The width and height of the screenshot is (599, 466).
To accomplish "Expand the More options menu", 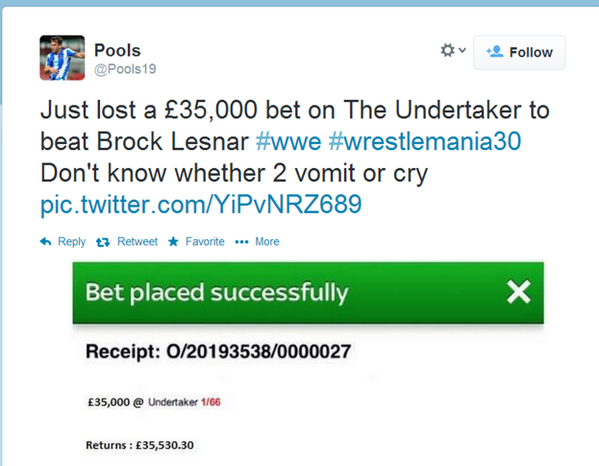I will 267,241.
